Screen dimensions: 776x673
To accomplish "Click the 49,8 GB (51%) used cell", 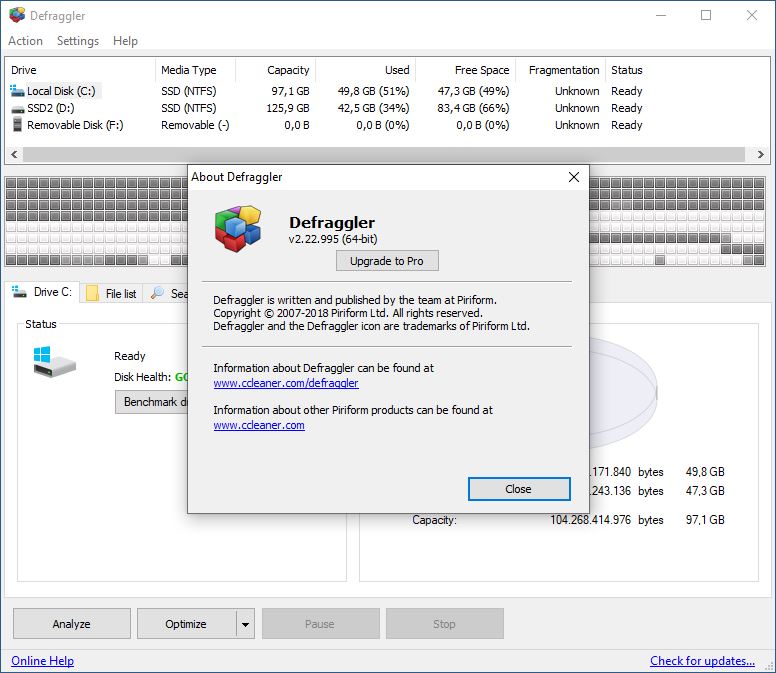I will coord(374,91).
